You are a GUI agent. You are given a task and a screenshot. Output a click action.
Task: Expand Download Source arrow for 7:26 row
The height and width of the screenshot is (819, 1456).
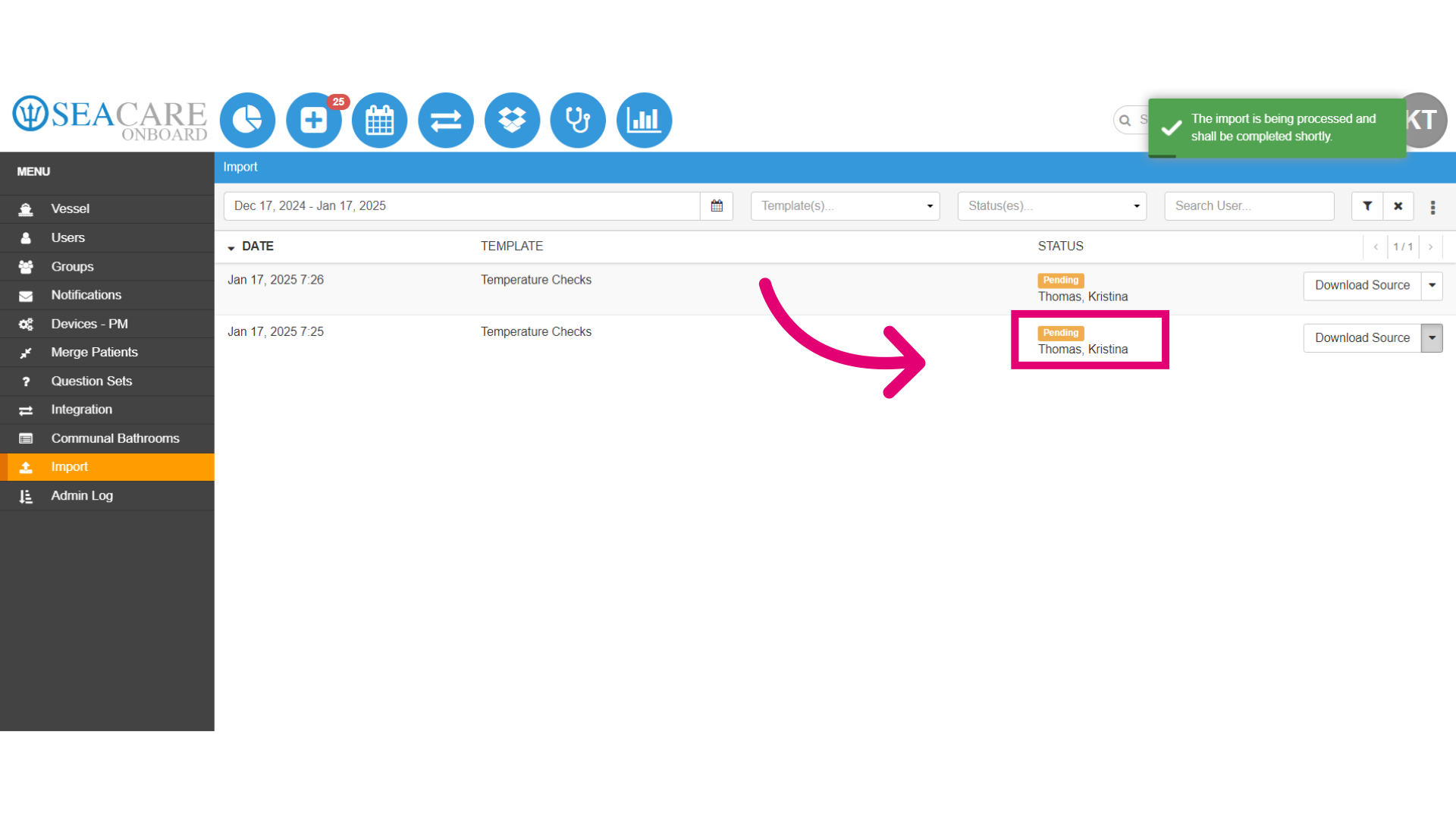1432,286
